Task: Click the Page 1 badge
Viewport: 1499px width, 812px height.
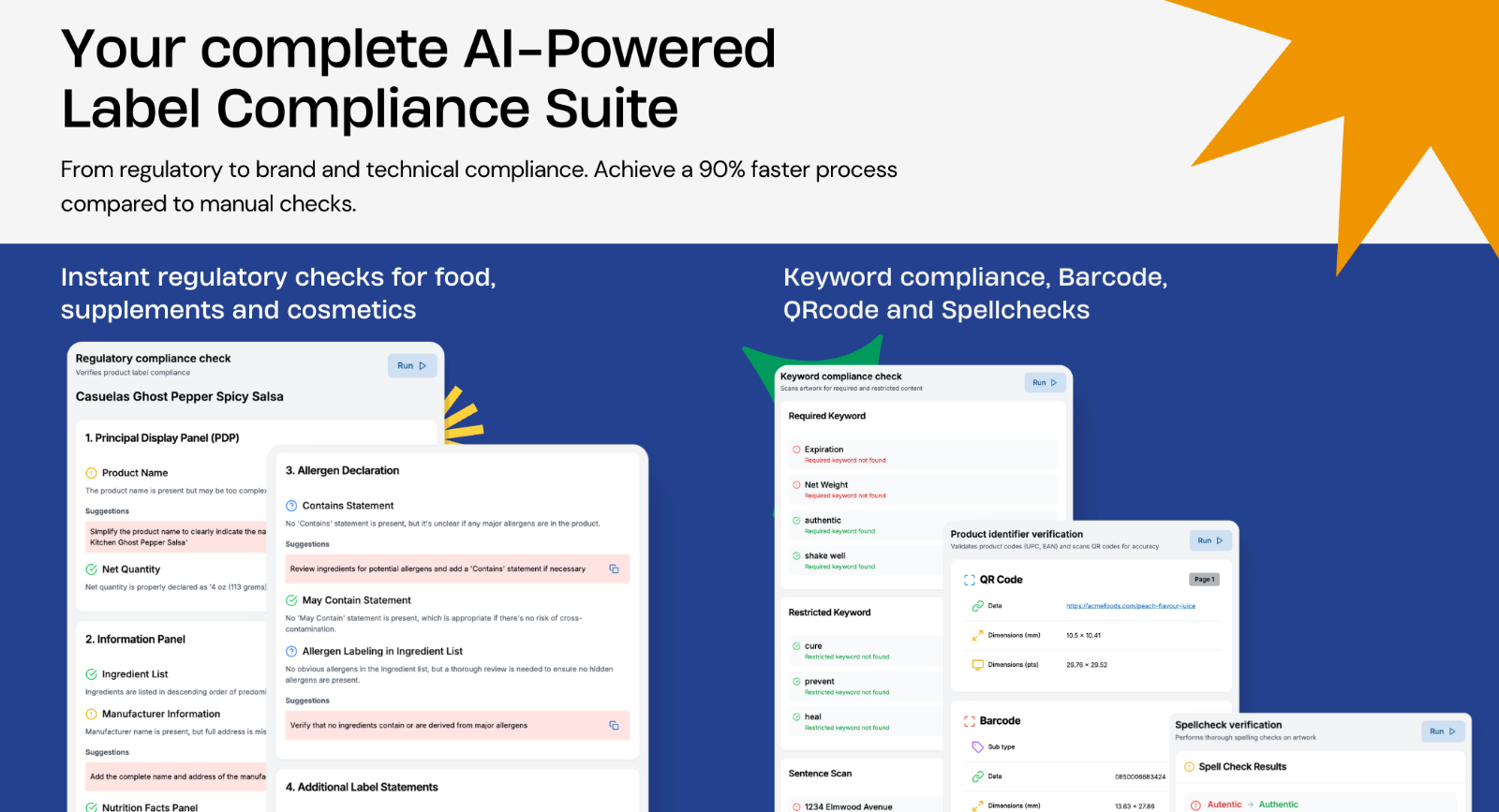Action: (1204, 580)
